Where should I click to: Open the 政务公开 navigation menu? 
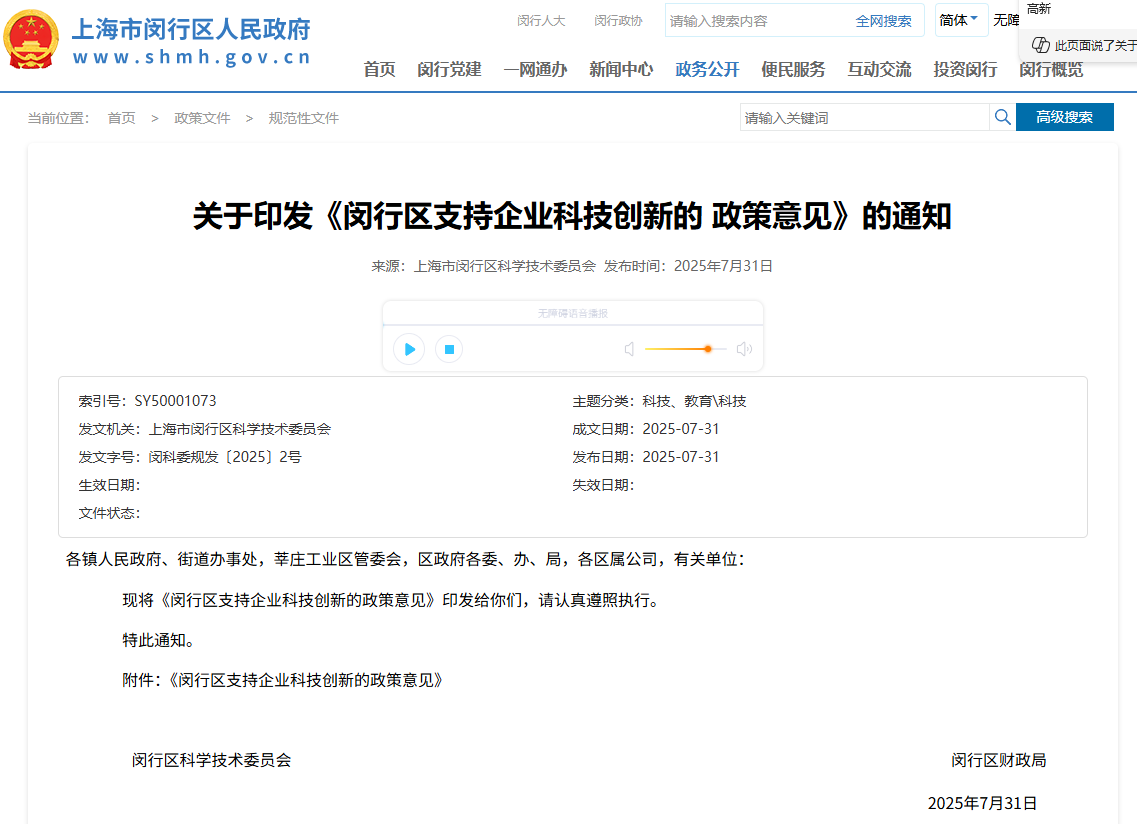coord(706,70)
